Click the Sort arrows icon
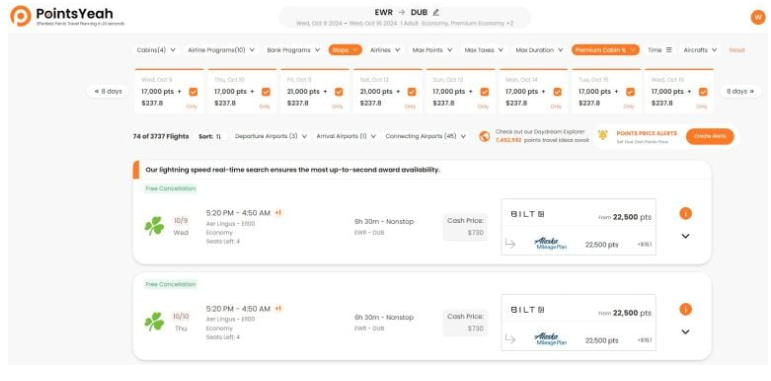This screenshot has height=381, width=771. [x=218, y=136]
